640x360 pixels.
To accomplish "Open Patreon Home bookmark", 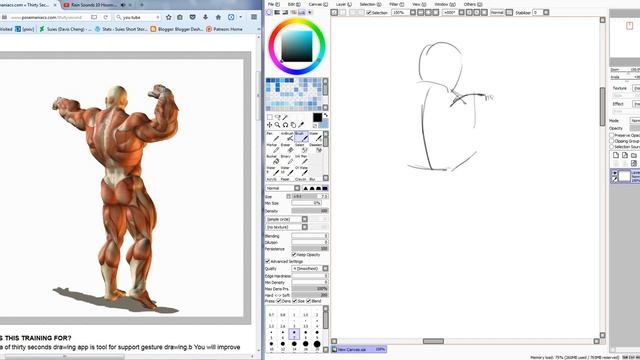I will [x=224, y=29].
